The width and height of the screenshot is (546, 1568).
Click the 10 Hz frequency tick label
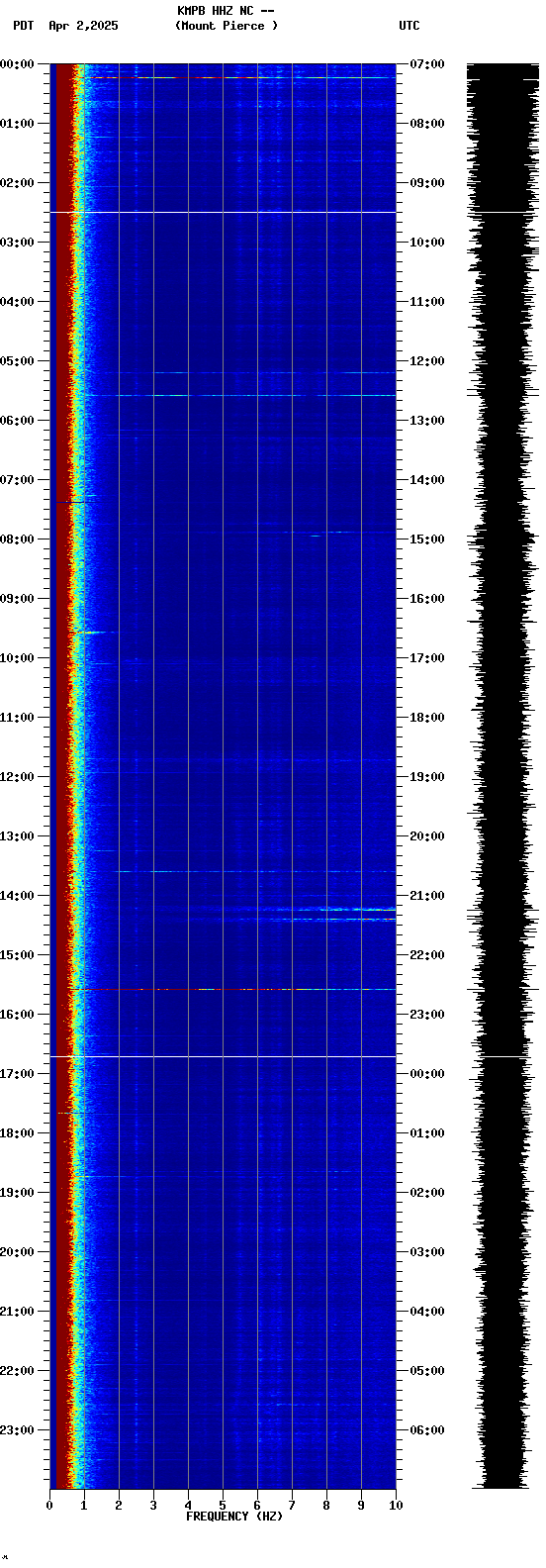click(396, 1506)
